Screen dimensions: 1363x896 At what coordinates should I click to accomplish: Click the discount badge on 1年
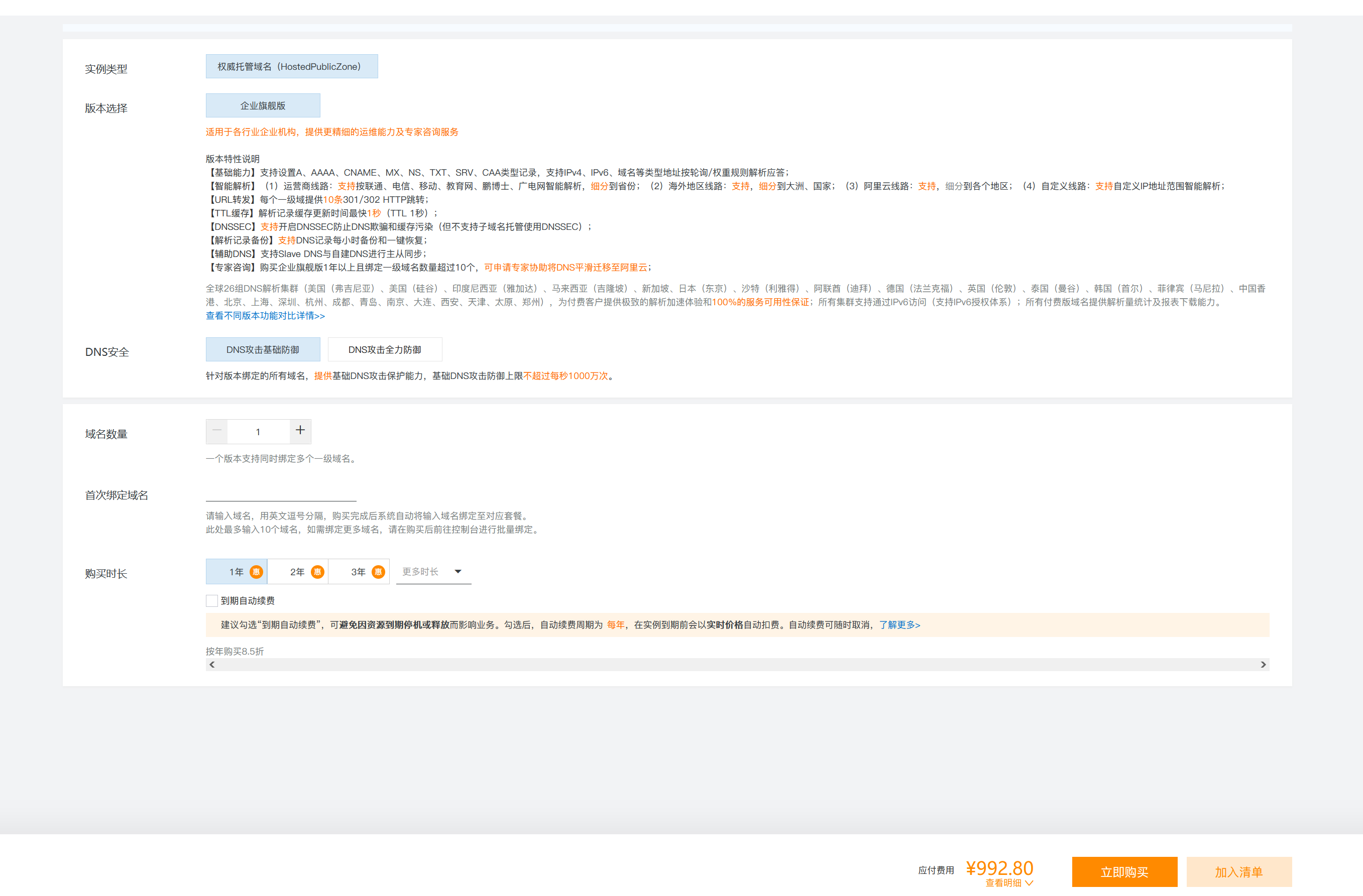[257, 572]
